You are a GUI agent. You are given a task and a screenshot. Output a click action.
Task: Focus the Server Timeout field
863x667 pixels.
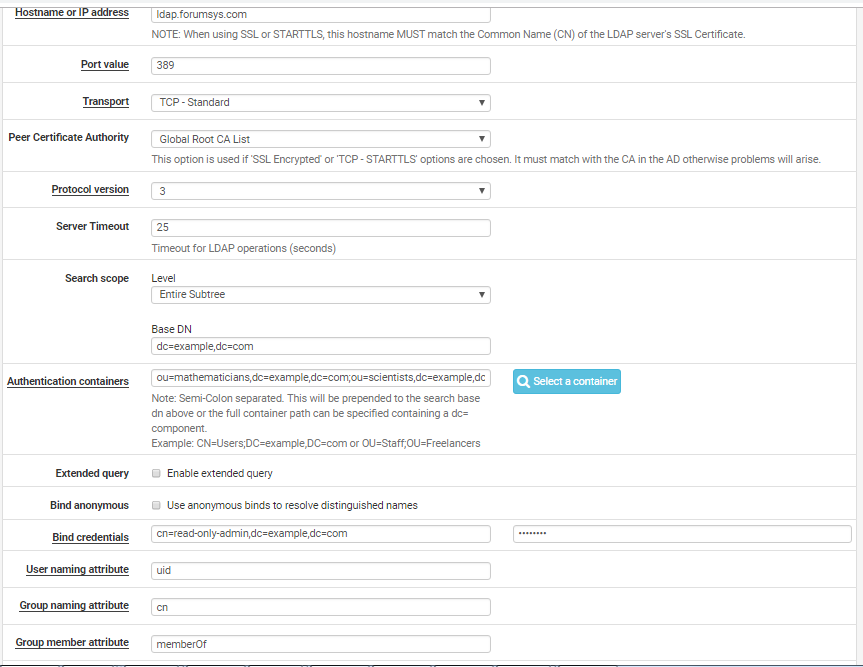click(320, 228)
